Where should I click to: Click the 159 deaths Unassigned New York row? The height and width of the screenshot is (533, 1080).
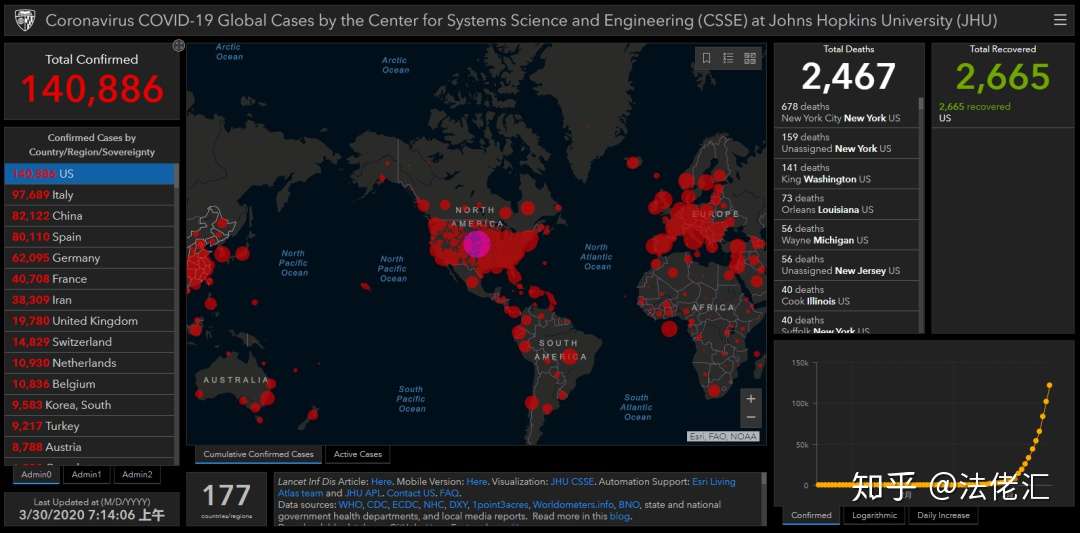point(849,143)
